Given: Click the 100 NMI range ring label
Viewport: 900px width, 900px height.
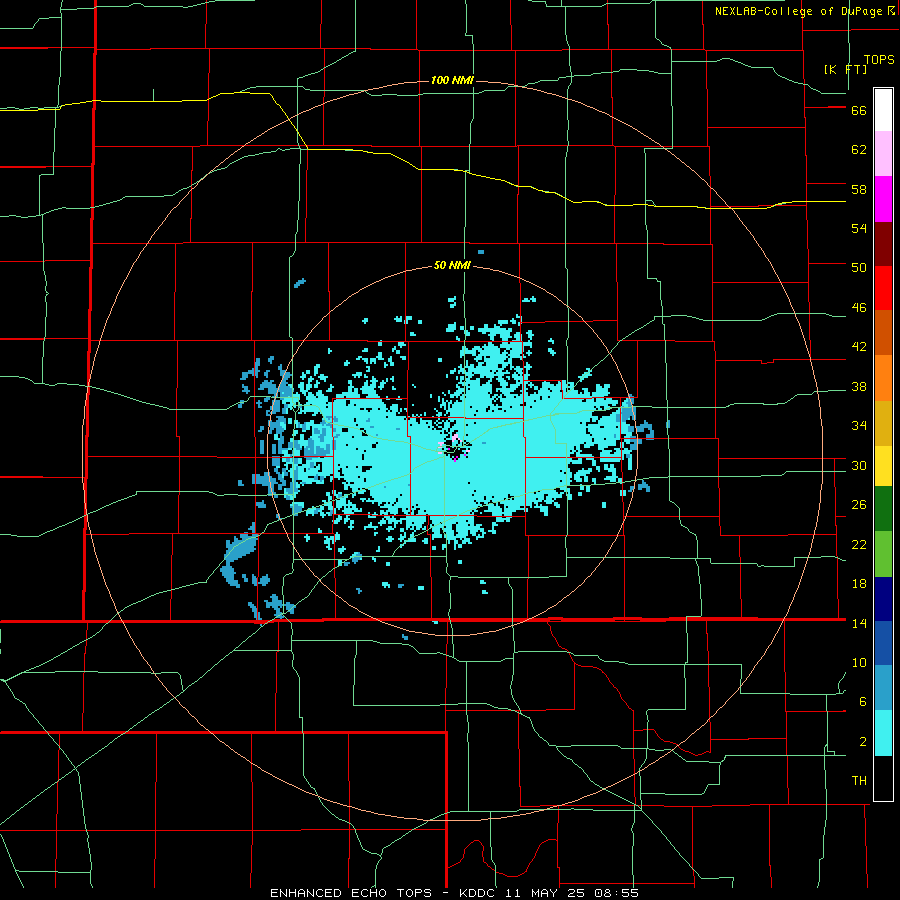Looking at the screenshot, I should pos(452,80).
